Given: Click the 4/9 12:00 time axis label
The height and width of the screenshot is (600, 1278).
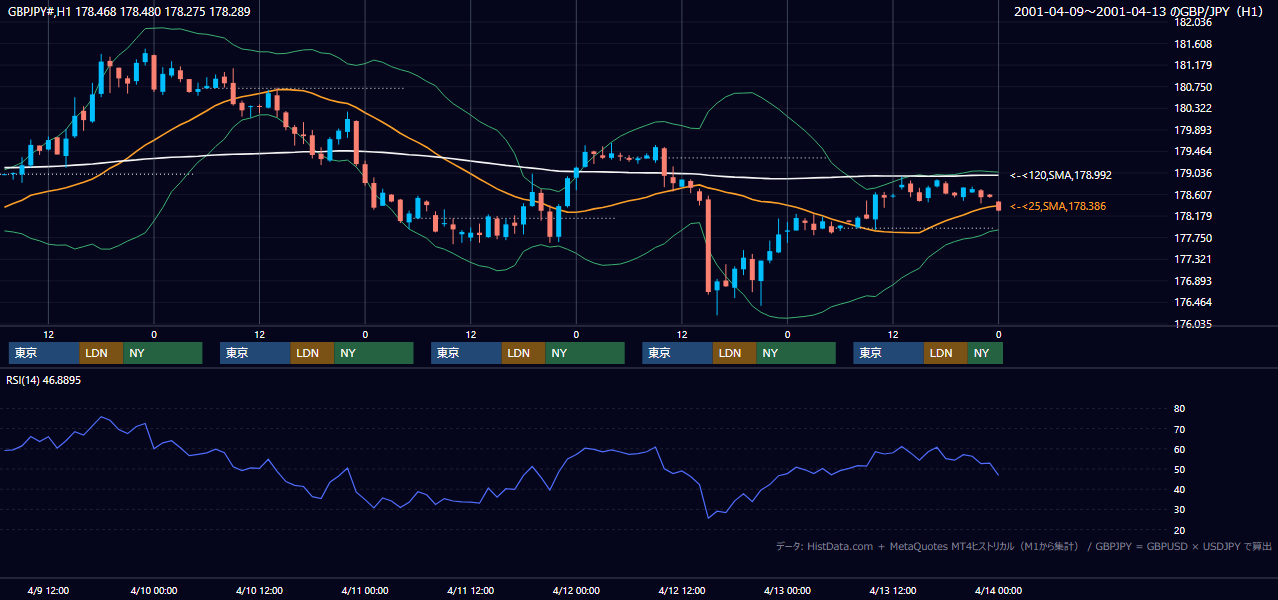Looking at the screenshot, I should [48, 590].
